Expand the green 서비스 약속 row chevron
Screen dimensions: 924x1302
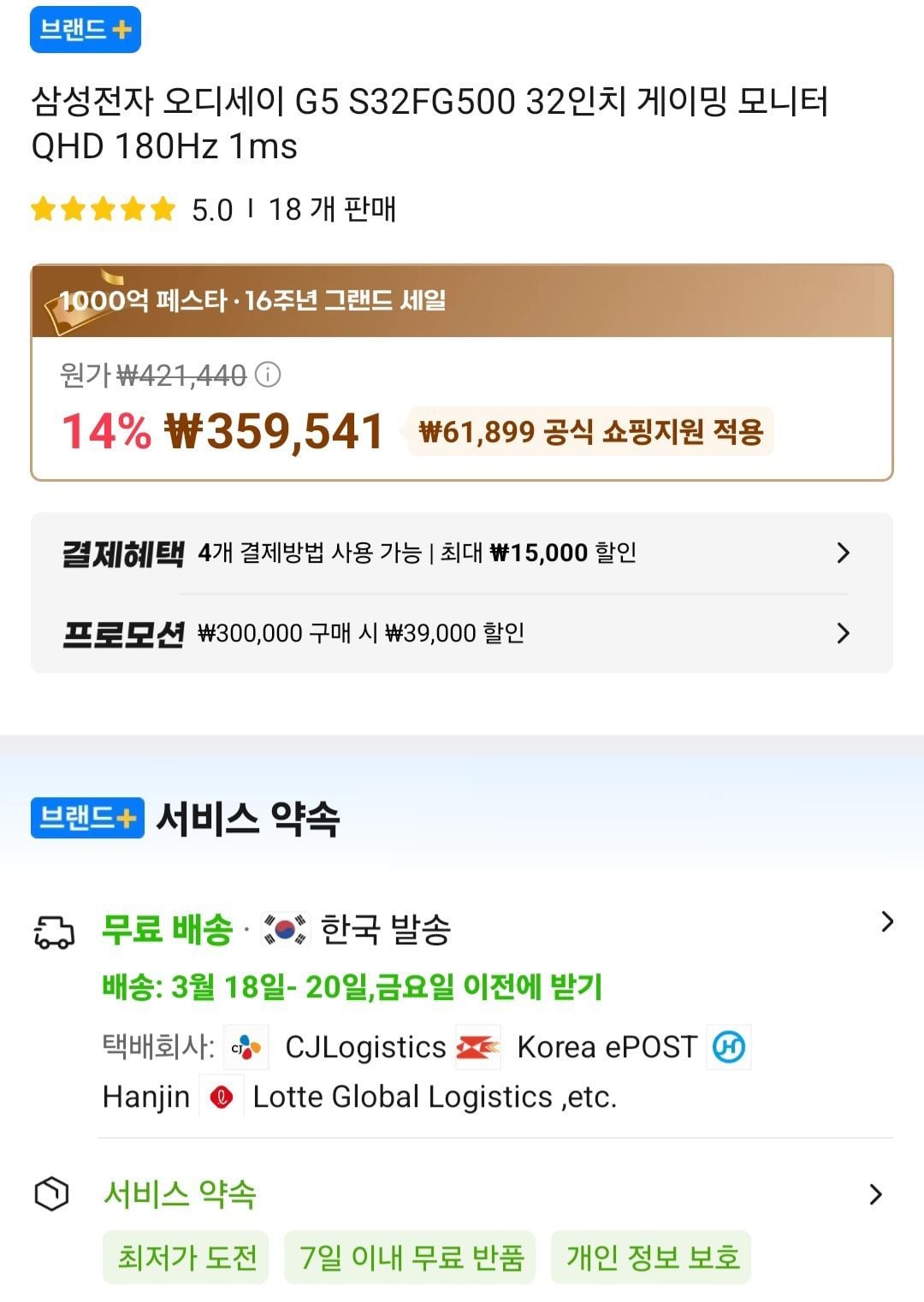point(875,1194)
